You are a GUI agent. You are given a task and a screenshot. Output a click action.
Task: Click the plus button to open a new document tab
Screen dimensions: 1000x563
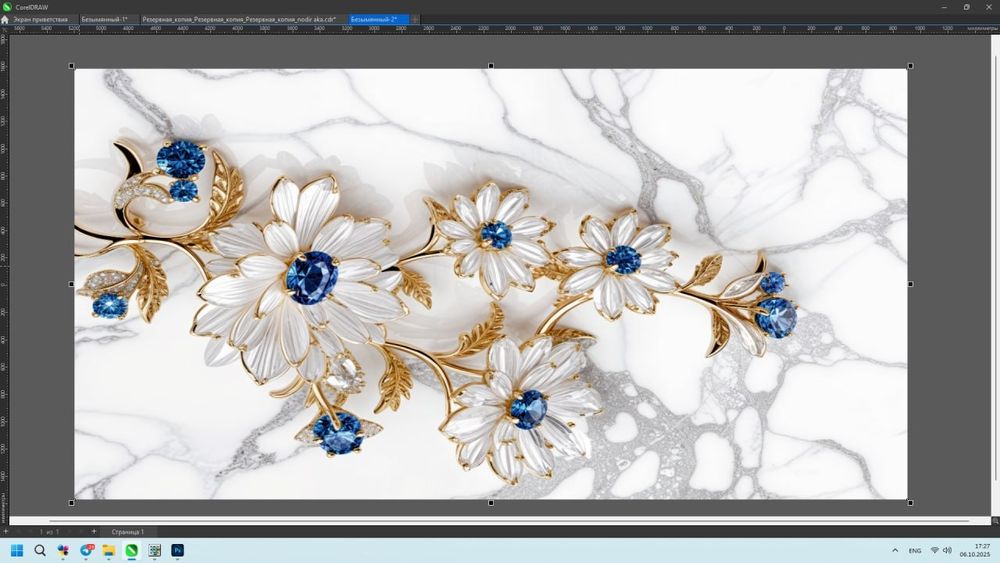415,19
